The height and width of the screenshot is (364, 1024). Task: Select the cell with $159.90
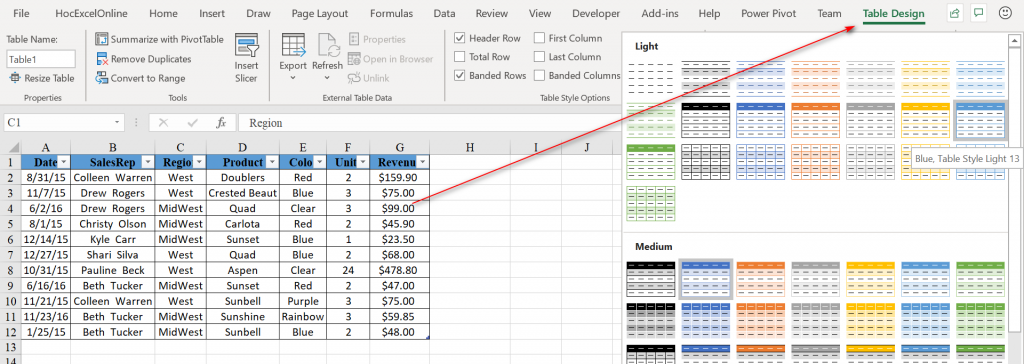(399, 177)
